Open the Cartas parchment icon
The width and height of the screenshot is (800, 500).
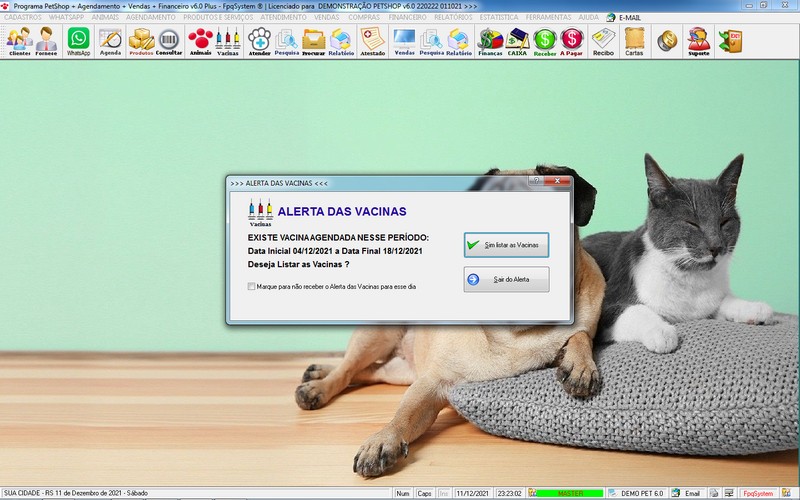[x=634, y=41]
